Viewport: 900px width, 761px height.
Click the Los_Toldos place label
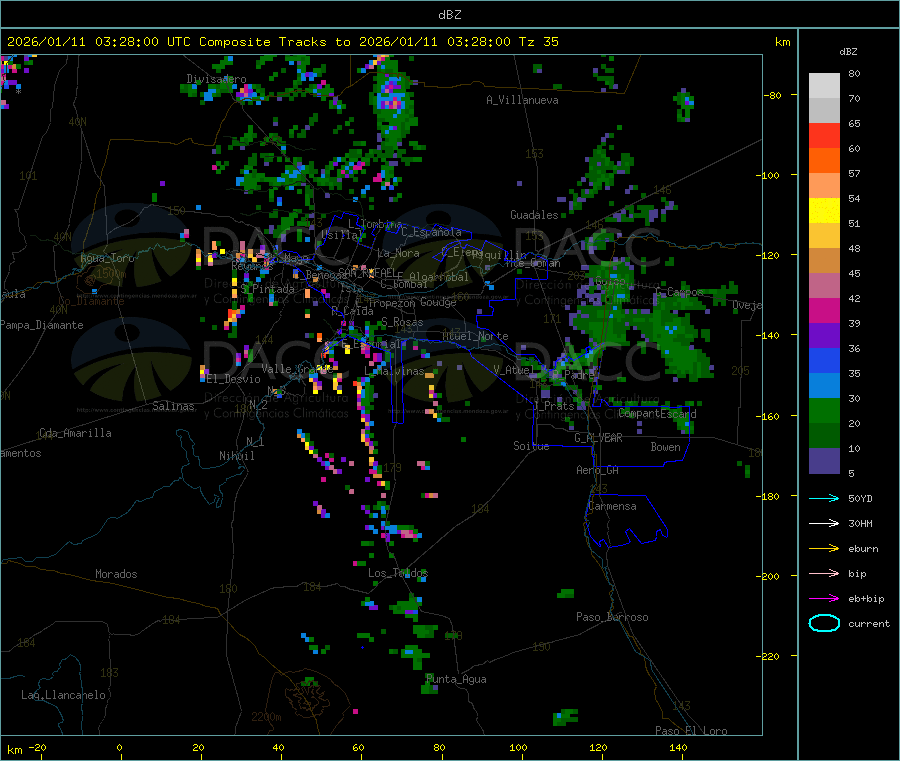(x=398, y=573)
